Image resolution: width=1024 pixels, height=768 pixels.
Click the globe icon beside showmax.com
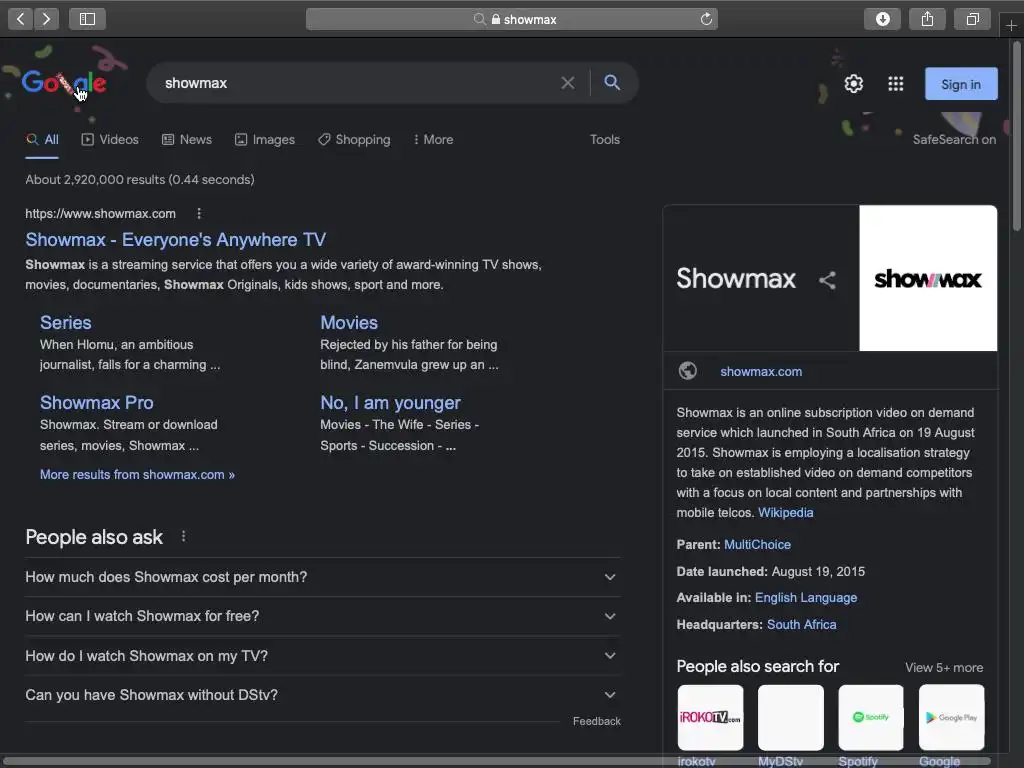(687, 370)
